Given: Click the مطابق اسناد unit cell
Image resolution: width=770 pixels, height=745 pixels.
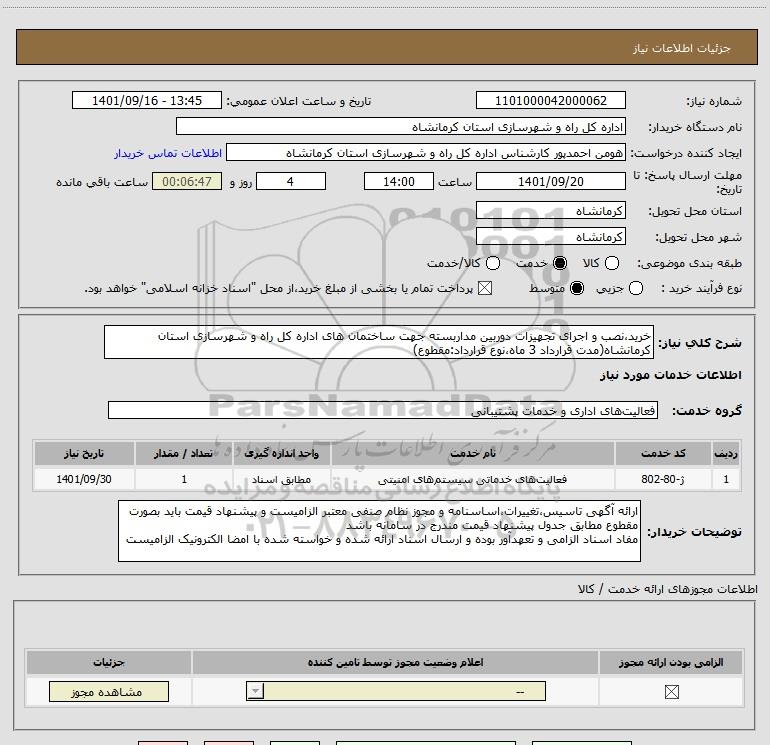Looking at the screenshot, I should pos(281,479).
